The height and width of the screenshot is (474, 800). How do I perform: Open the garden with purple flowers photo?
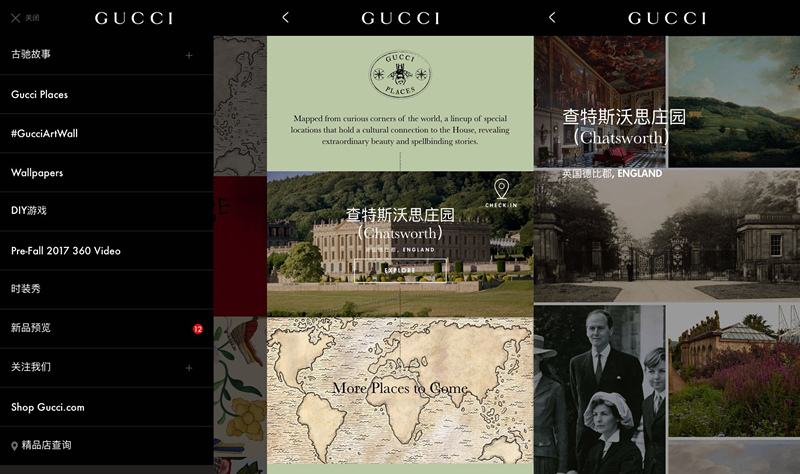pyautogui.click(x=734, y=371)
